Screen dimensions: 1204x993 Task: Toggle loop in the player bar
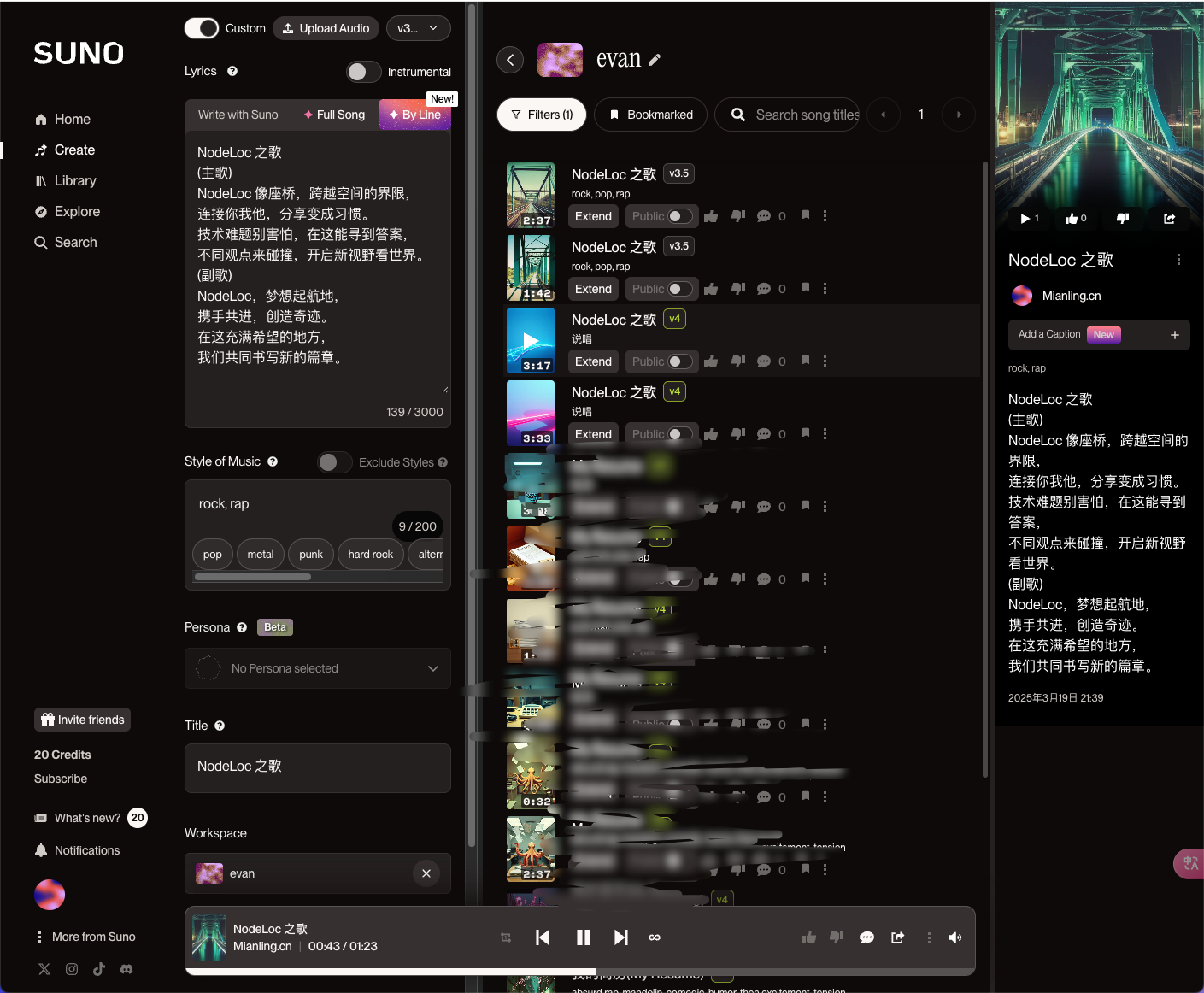[655, 937]
